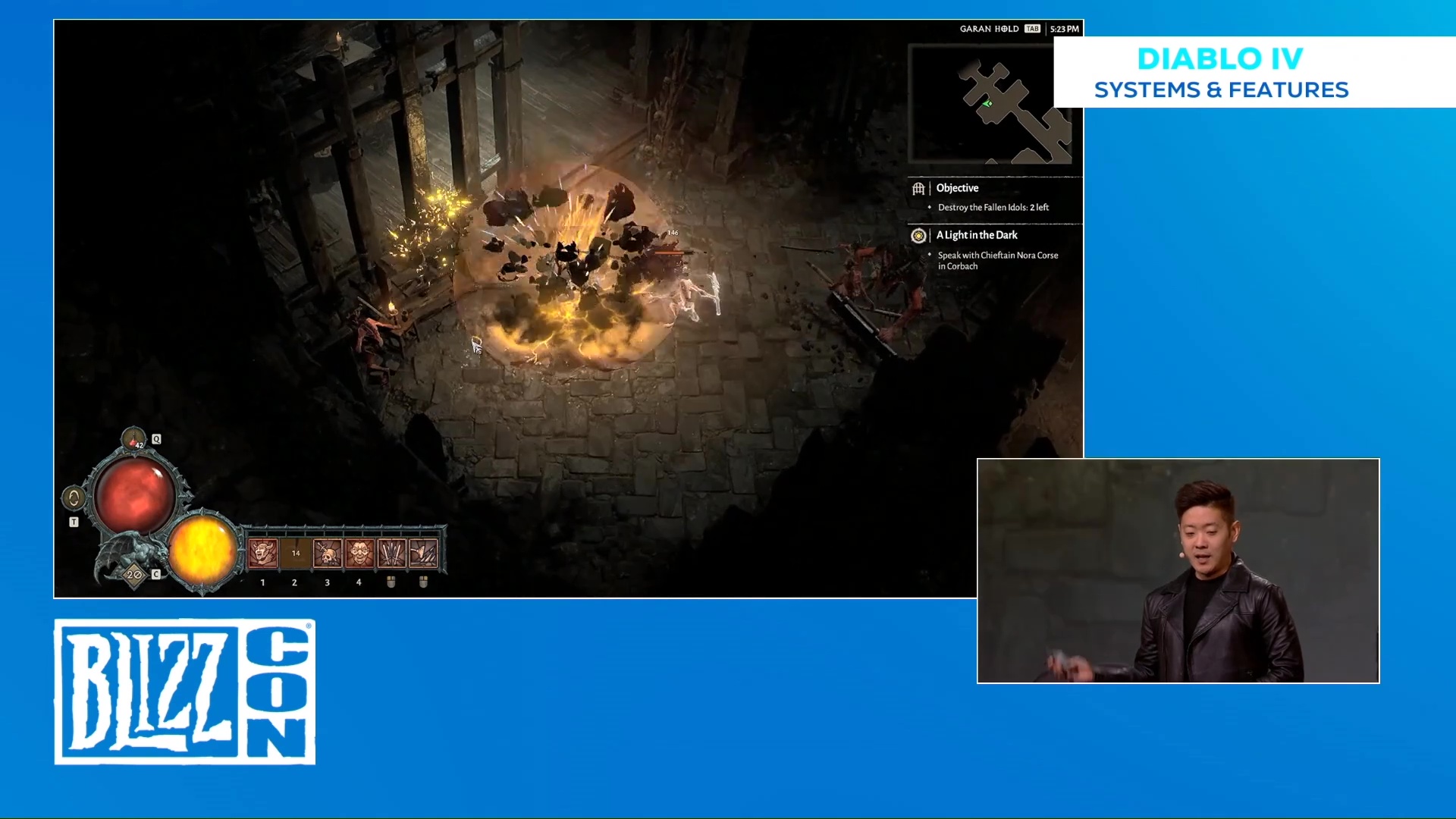Click the presenter webcam video feed
The width and height of the screenshot is (1456, 819).
pyautogui.click(x=1178, y=570)
